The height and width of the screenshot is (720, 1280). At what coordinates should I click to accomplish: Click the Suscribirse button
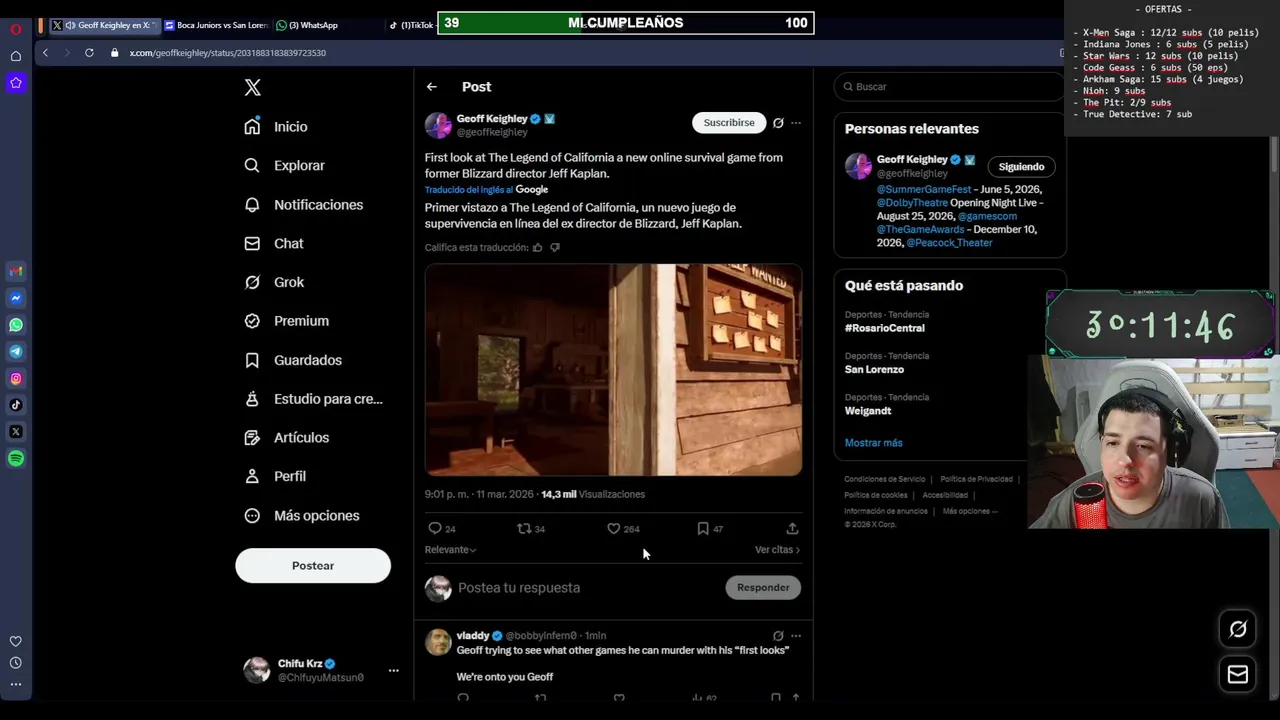click(729, 123)
